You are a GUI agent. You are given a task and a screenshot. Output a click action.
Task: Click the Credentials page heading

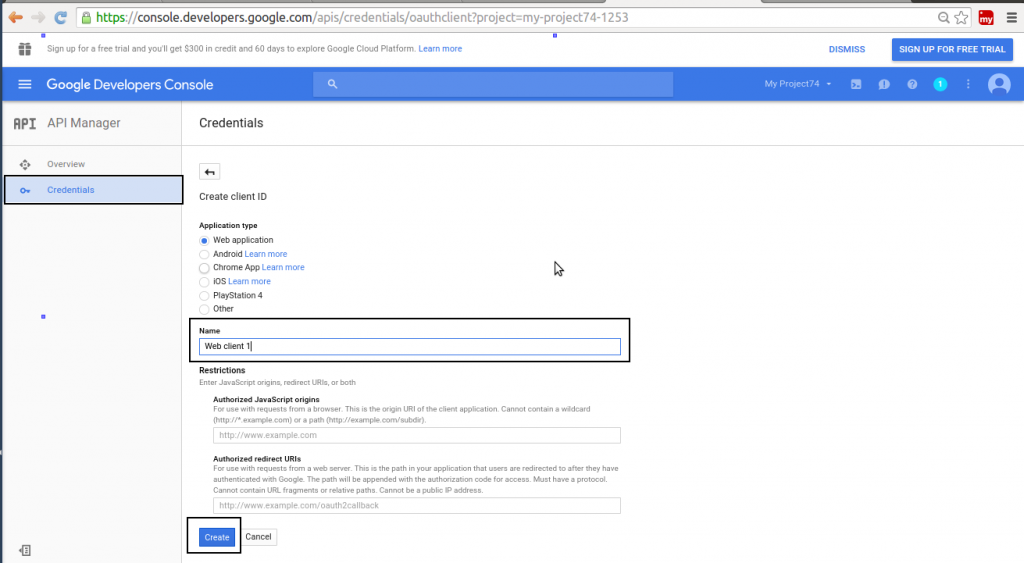[x=231, y=123]
